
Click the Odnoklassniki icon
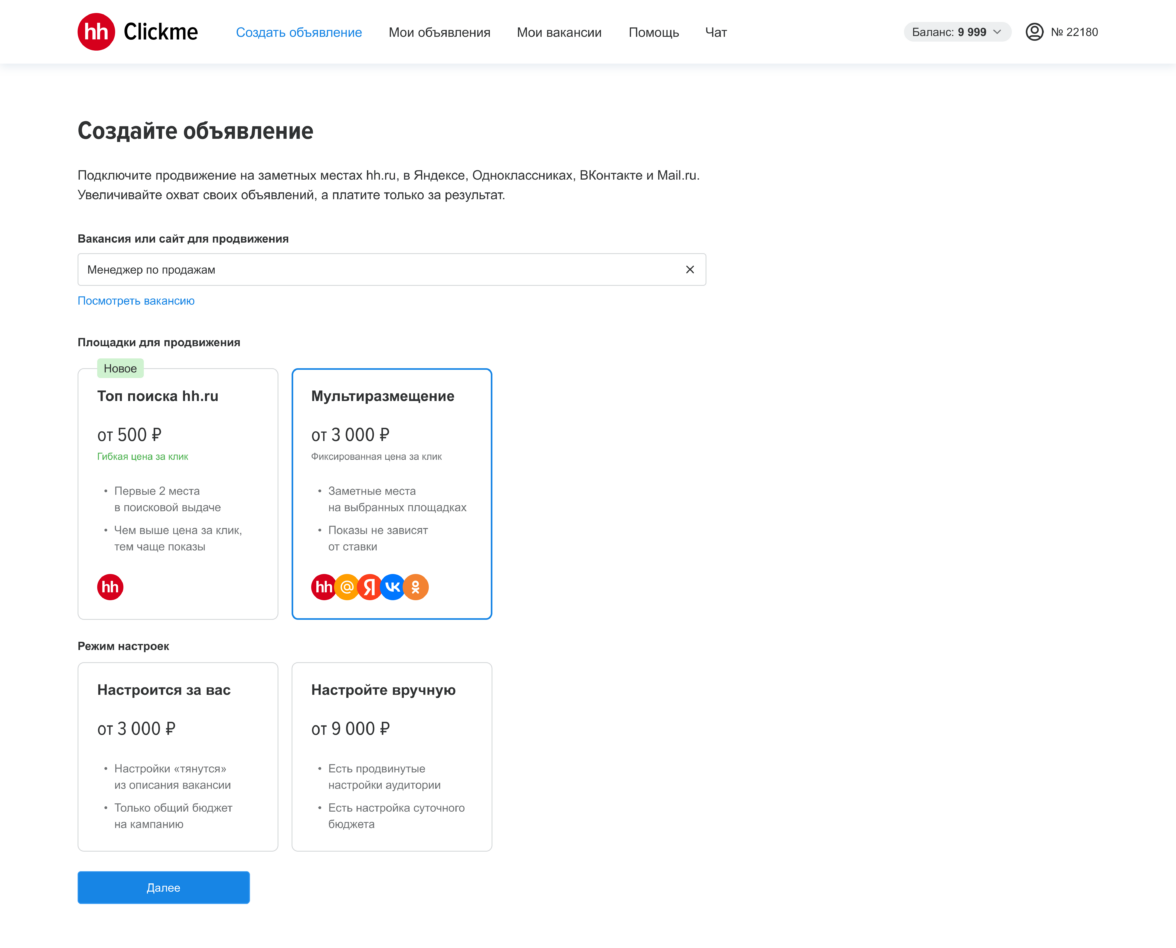416,587
